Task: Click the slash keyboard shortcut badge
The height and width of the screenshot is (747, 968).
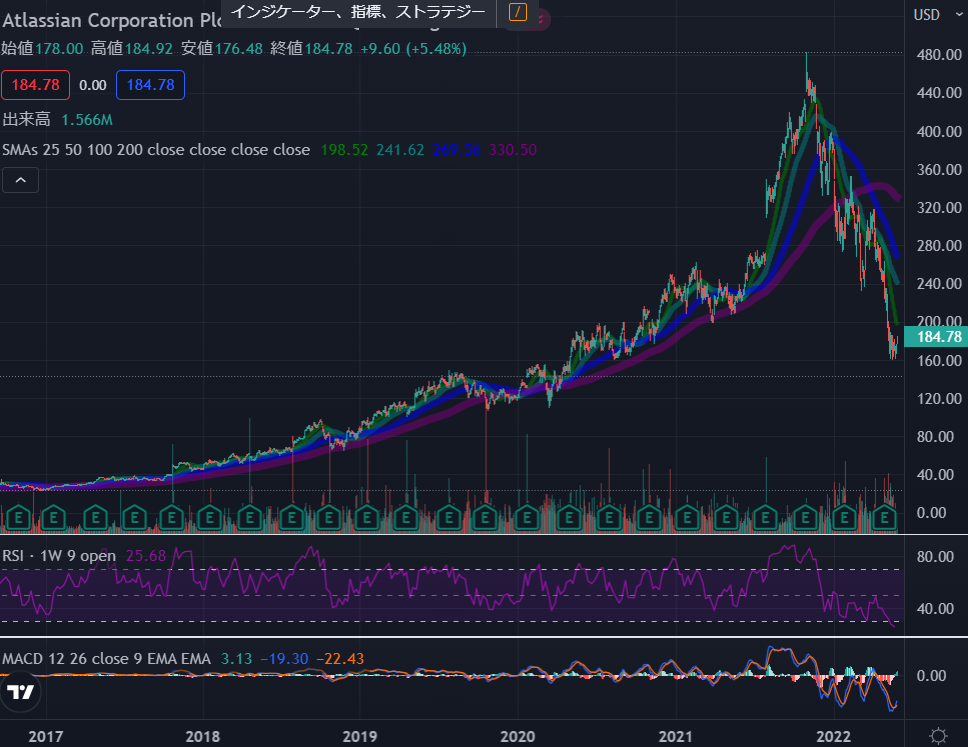Action: (517, 12)
